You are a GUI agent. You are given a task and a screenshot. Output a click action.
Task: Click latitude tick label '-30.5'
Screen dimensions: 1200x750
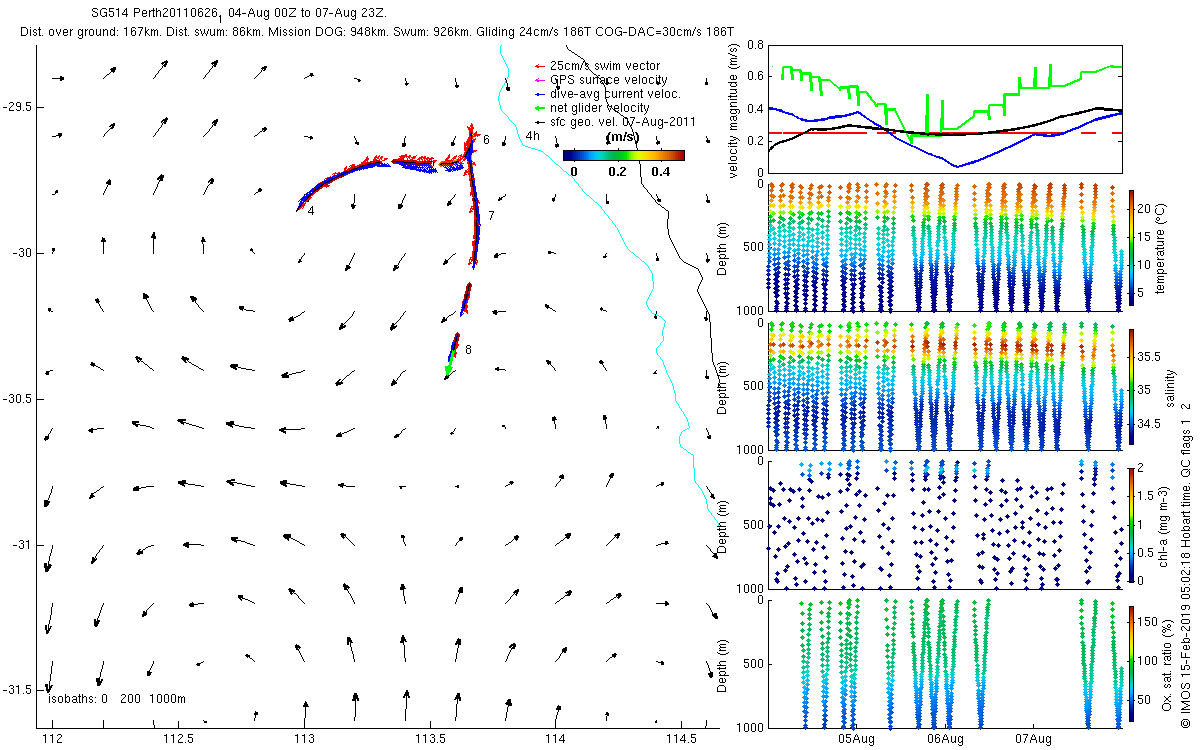tap(17, 399)
